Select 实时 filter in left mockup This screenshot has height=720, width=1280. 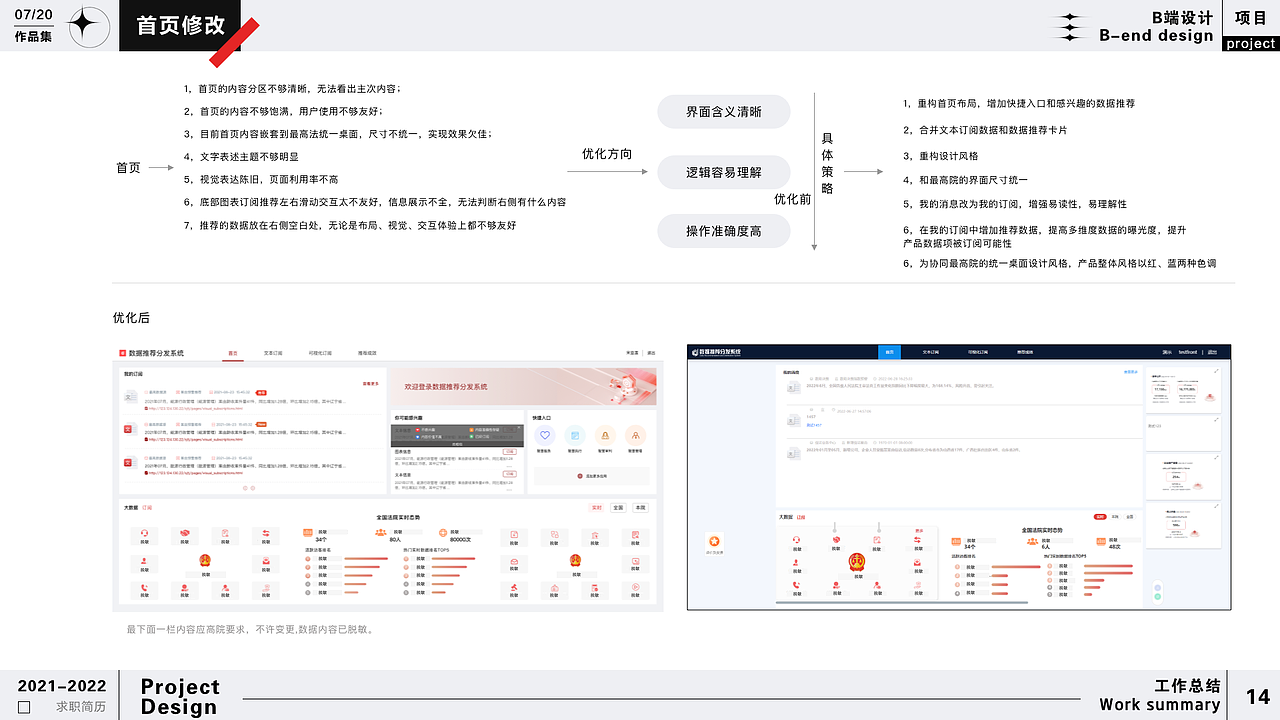pyautogui.click(x=597, y=508)
